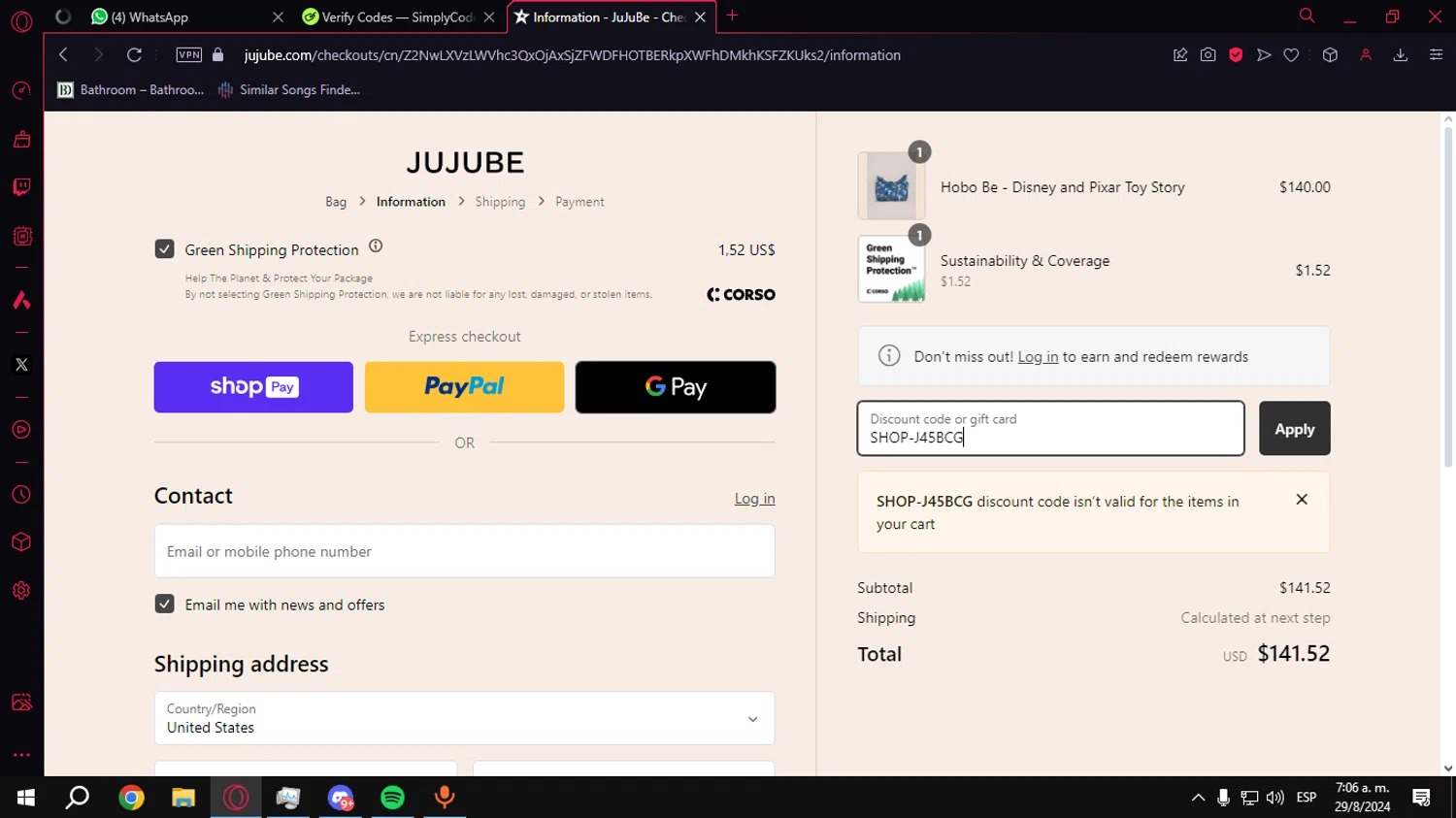Dismiss the invalid discount code message
This screenshot has height=818, width=1456.
pos(1302,500)
